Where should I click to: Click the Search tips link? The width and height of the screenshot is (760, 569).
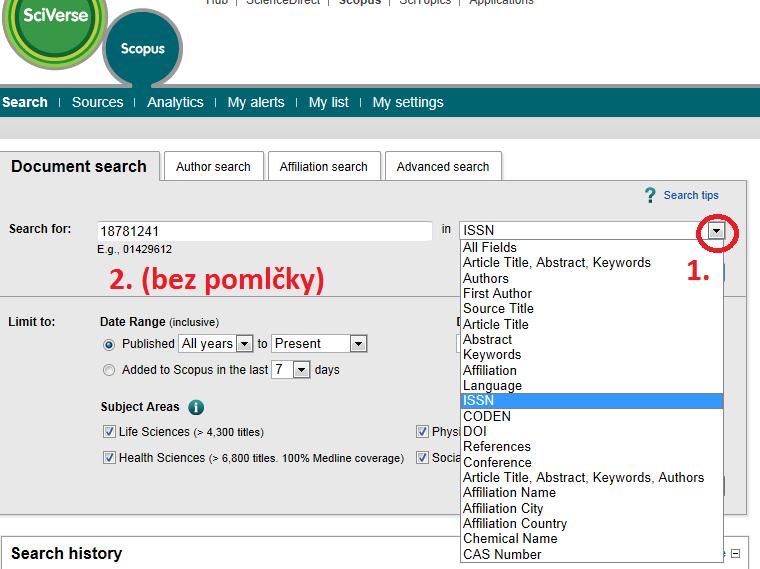(x=691, y=195)
